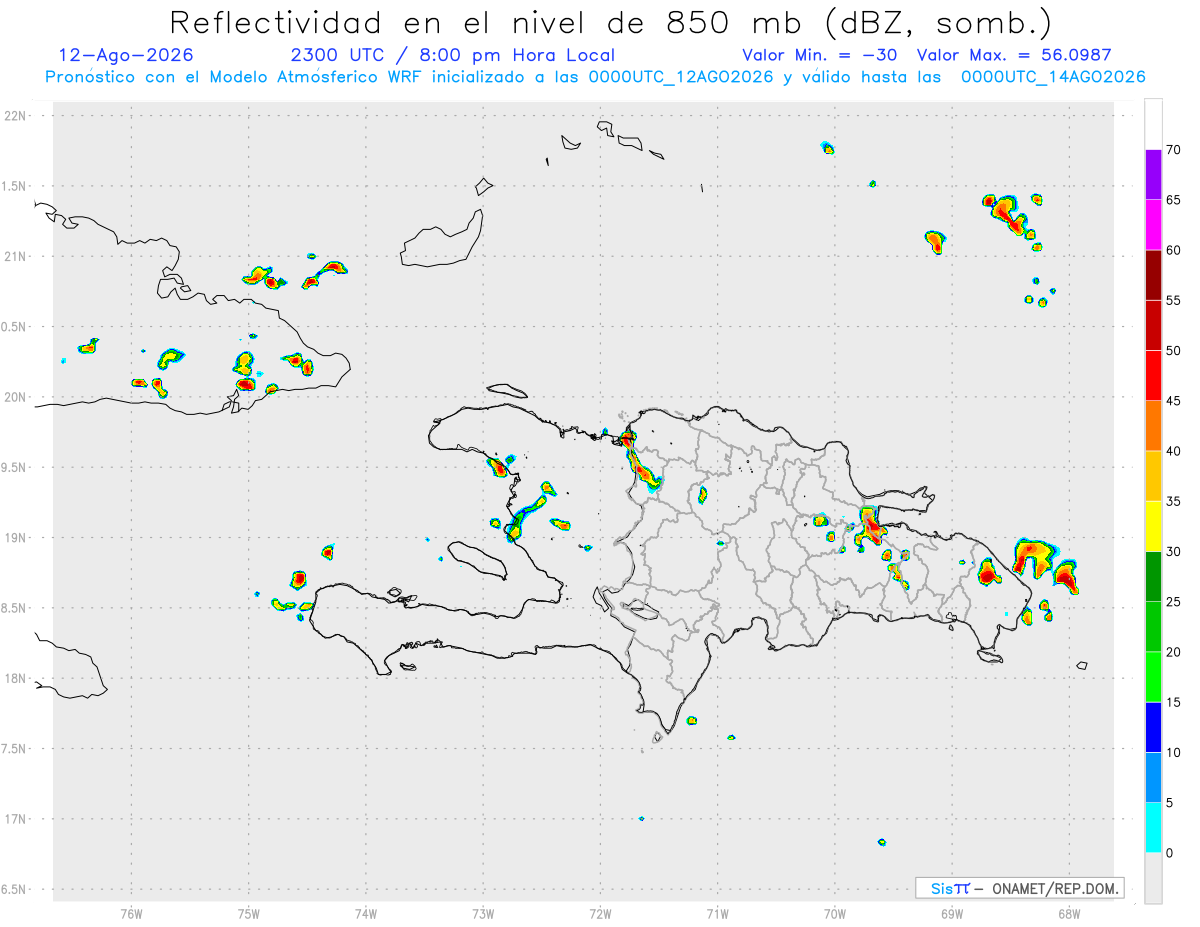Click the longitude label '70W'
The height and width of the screenshot is (927, 1200).
pyautogui.click(x=834, y=913)
